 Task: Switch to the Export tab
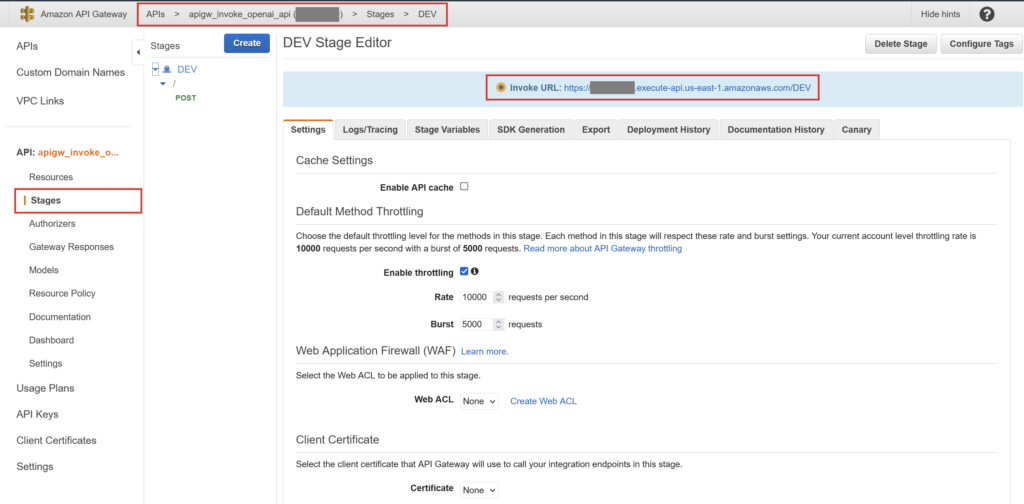point(596,129)
